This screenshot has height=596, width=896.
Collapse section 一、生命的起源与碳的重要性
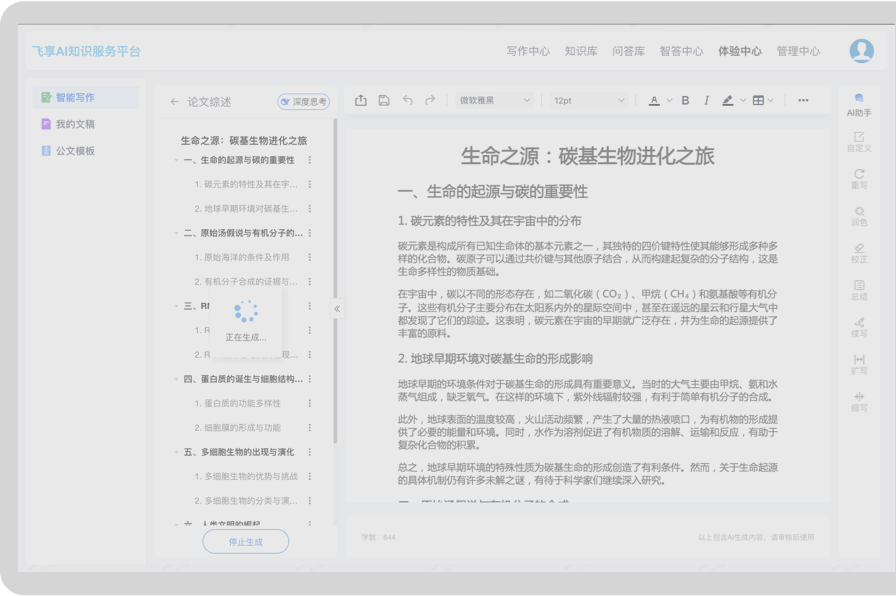[176, 160]
